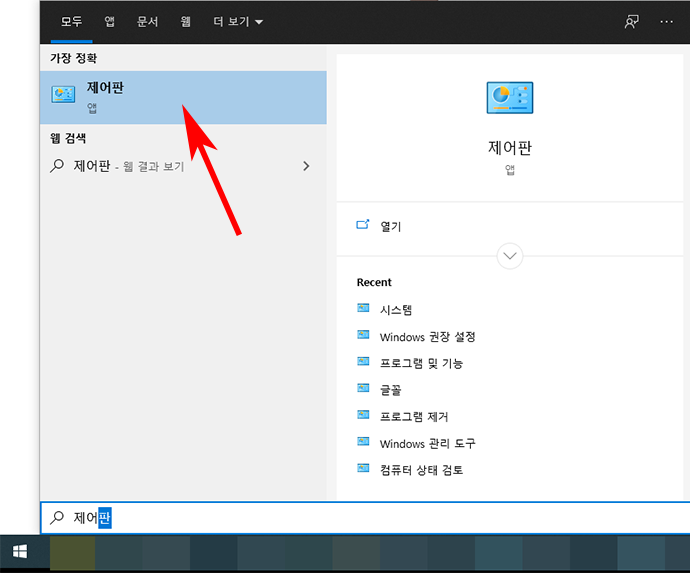
Task: Open Windows 관리 도구 from Recent
Action: click(428, 443)
